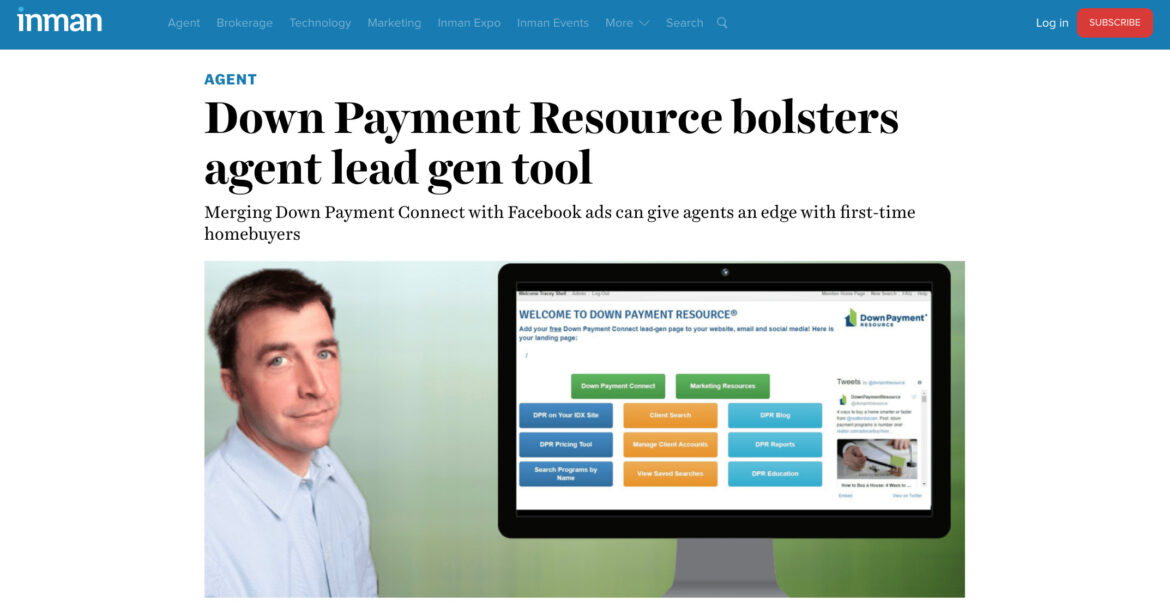Open the Brokerage navigation item
This screenshot has height=608, width=1170.
[x=244, y=23]
